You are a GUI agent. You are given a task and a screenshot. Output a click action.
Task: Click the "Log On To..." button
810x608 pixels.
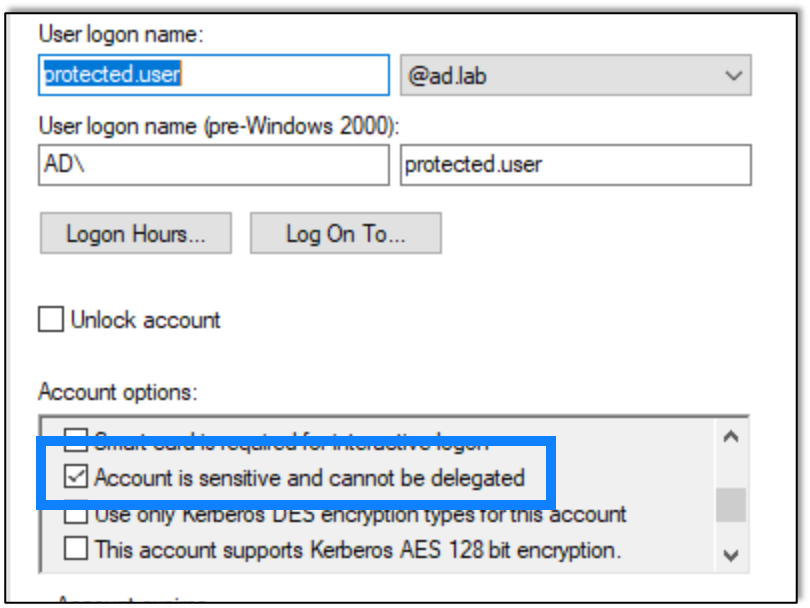pyautogui.click(x=345, y=233)
